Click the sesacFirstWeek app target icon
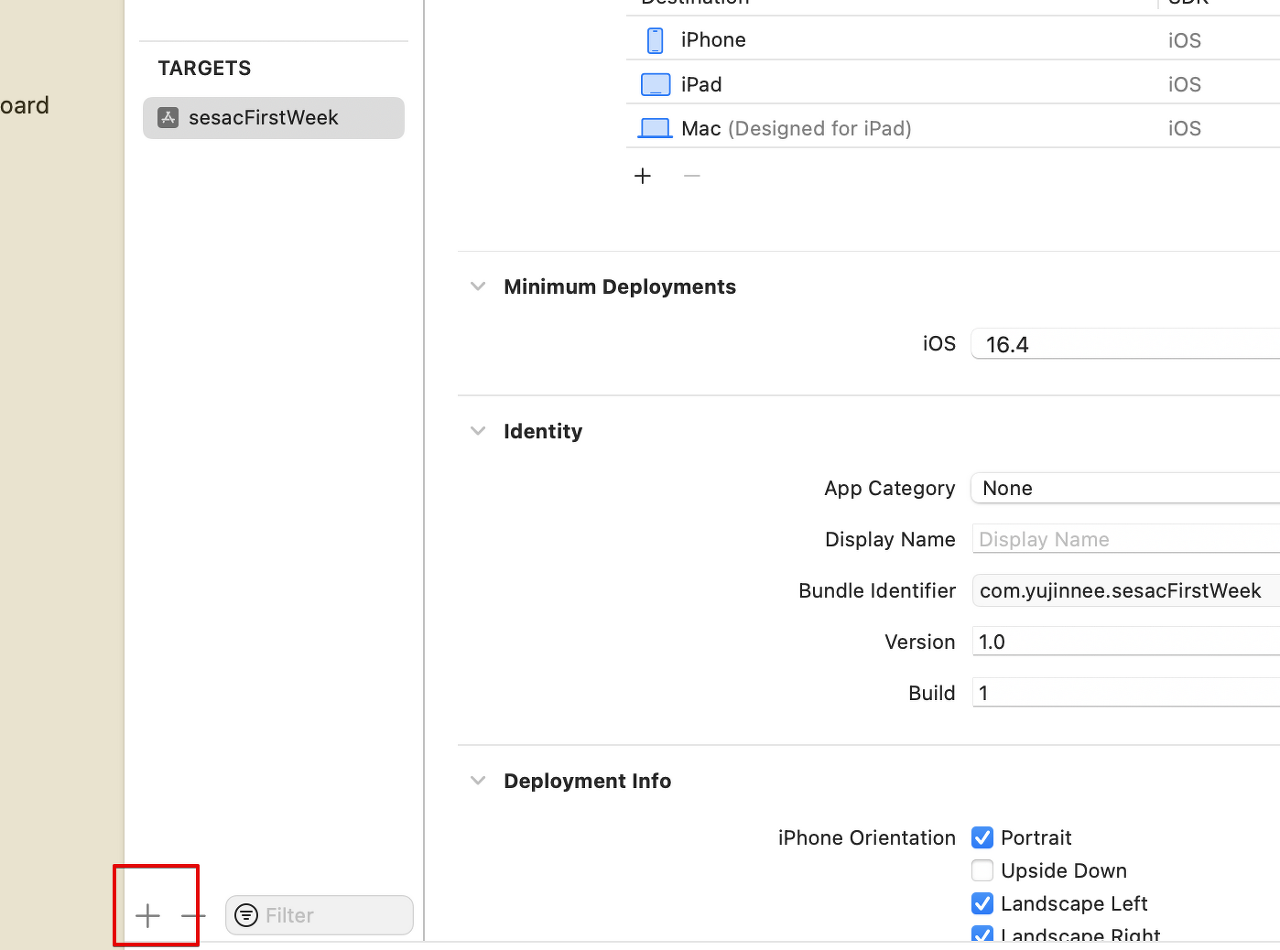The image size is (1280, 950). point(168,118)
